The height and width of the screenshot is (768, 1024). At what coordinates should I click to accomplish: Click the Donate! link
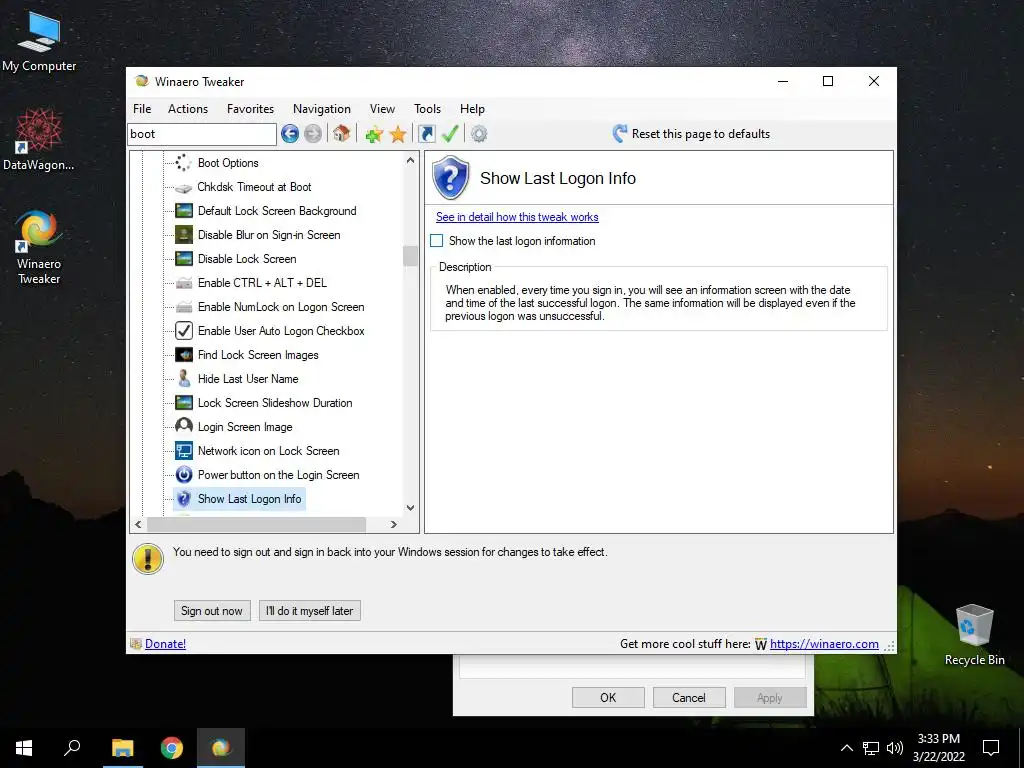[x=165, y=644]
